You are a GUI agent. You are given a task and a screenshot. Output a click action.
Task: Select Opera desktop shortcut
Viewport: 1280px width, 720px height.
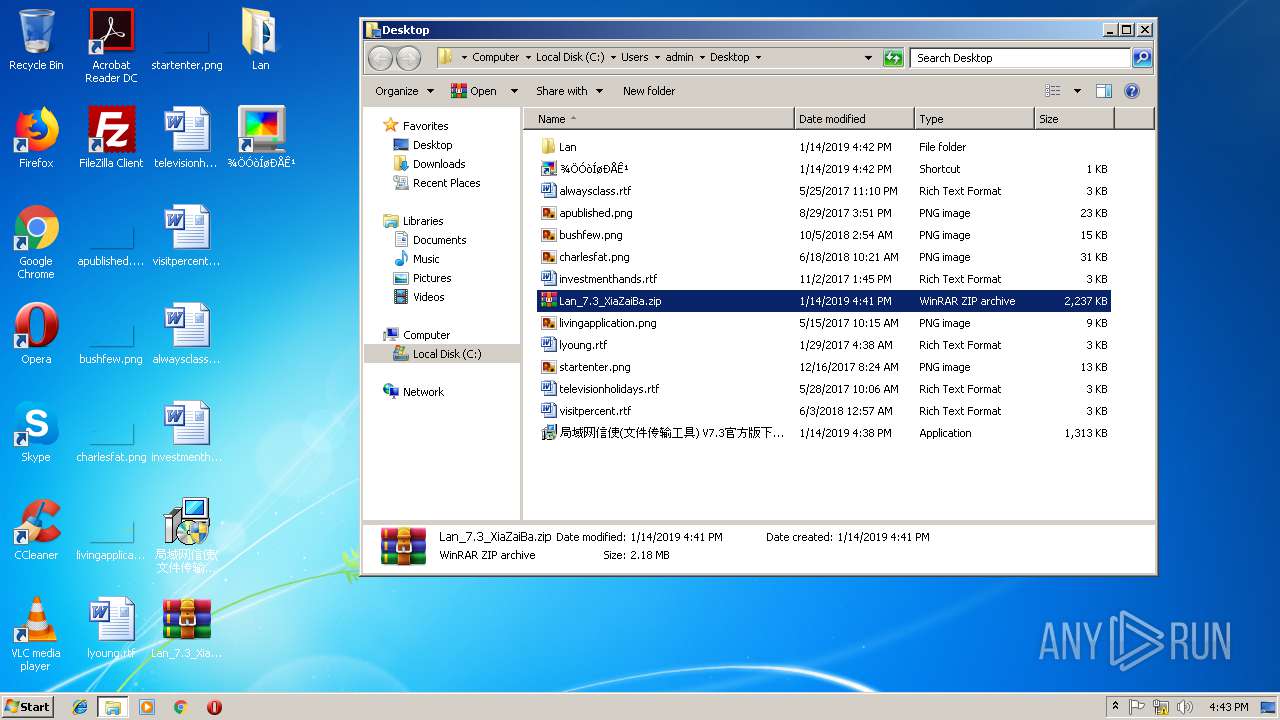click(36, 334)
